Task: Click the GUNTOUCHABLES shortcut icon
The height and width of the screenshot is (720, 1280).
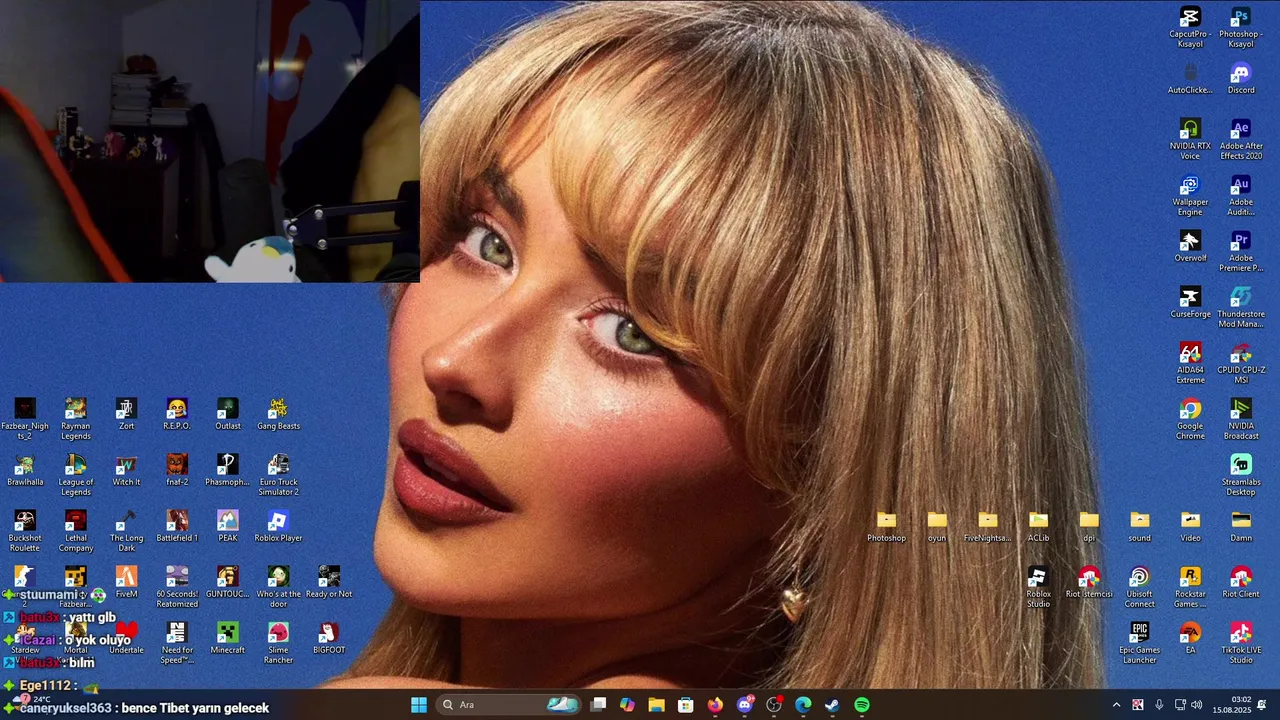Action: click(x=228, y=582)
